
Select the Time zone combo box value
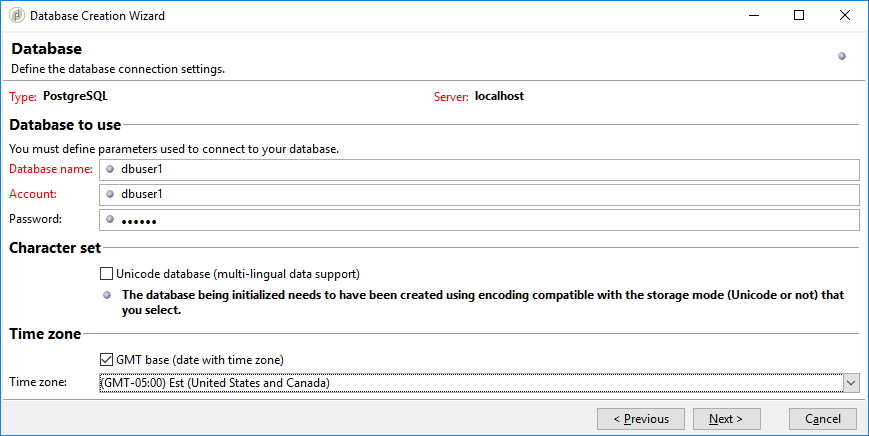coord(470,383)
